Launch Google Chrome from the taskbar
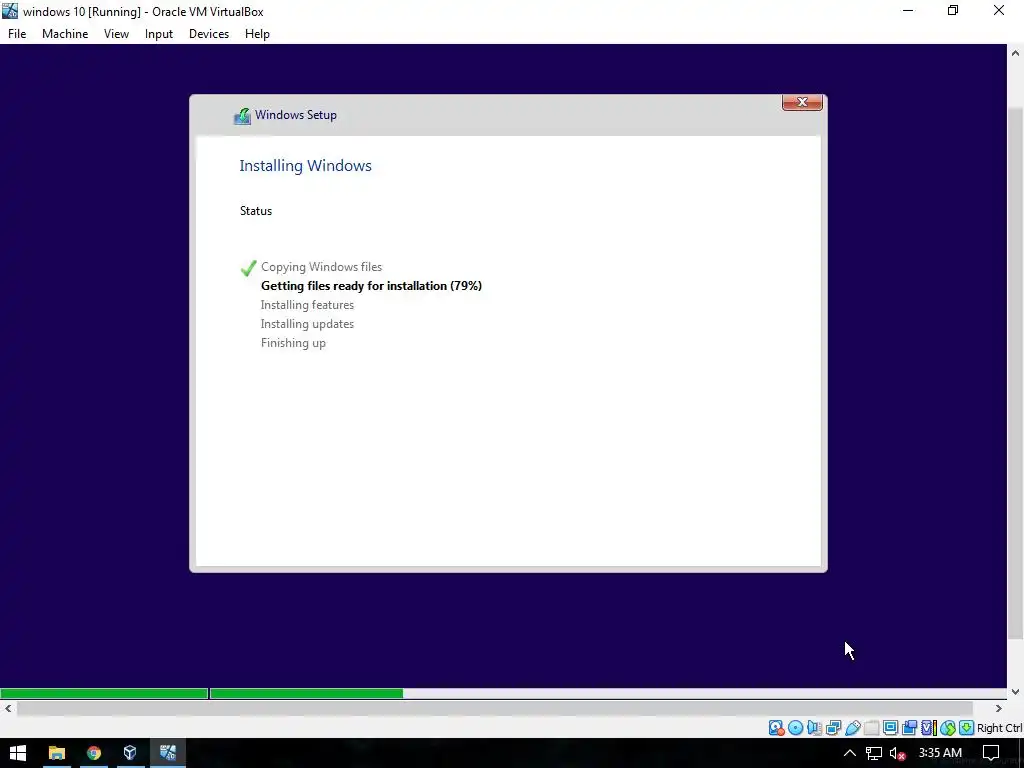The height and width of the screenshot is (768, 1024). click(94, 753)
